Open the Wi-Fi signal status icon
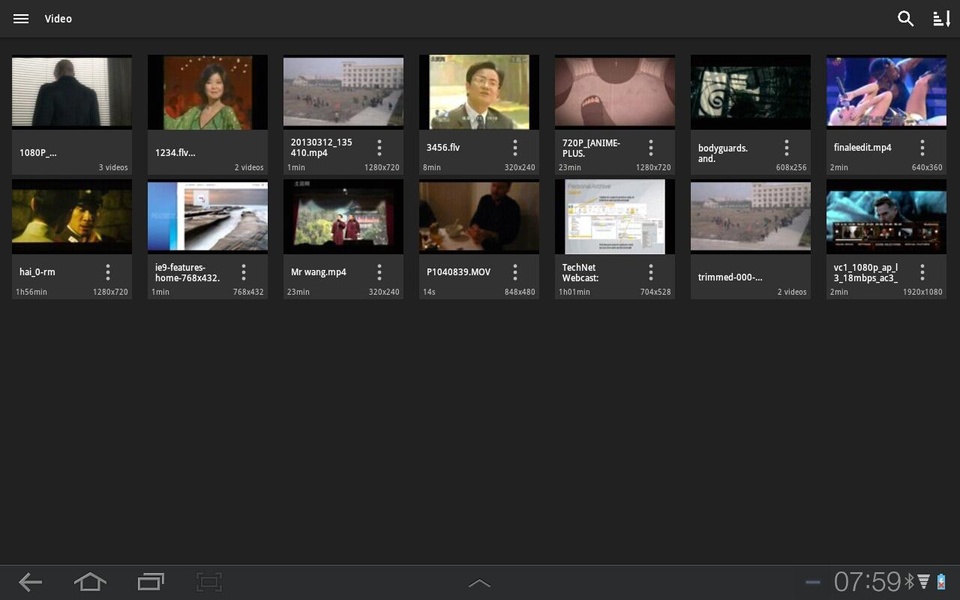This screenshot has height=600, width=960. 924,581
